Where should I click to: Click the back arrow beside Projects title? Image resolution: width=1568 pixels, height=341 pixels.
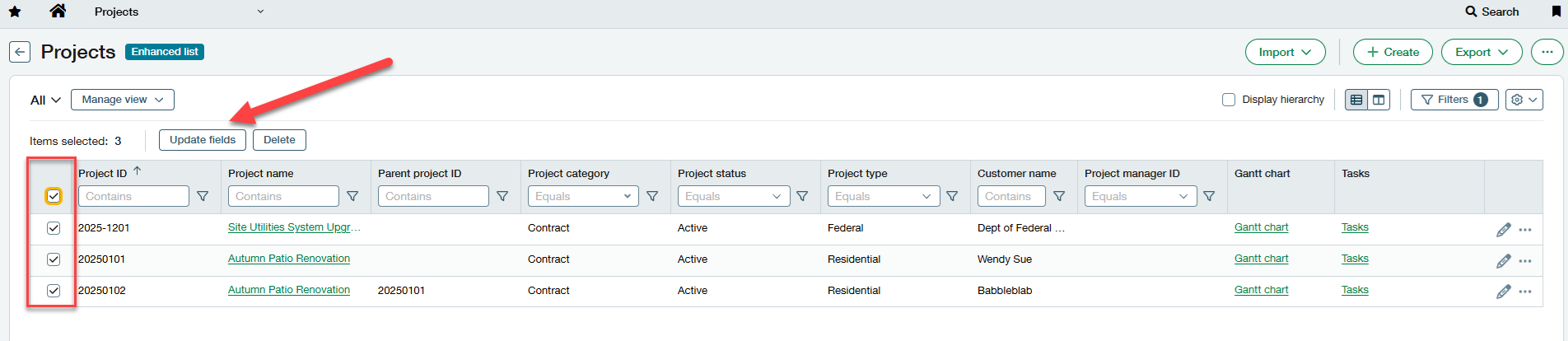click(20, 52)
